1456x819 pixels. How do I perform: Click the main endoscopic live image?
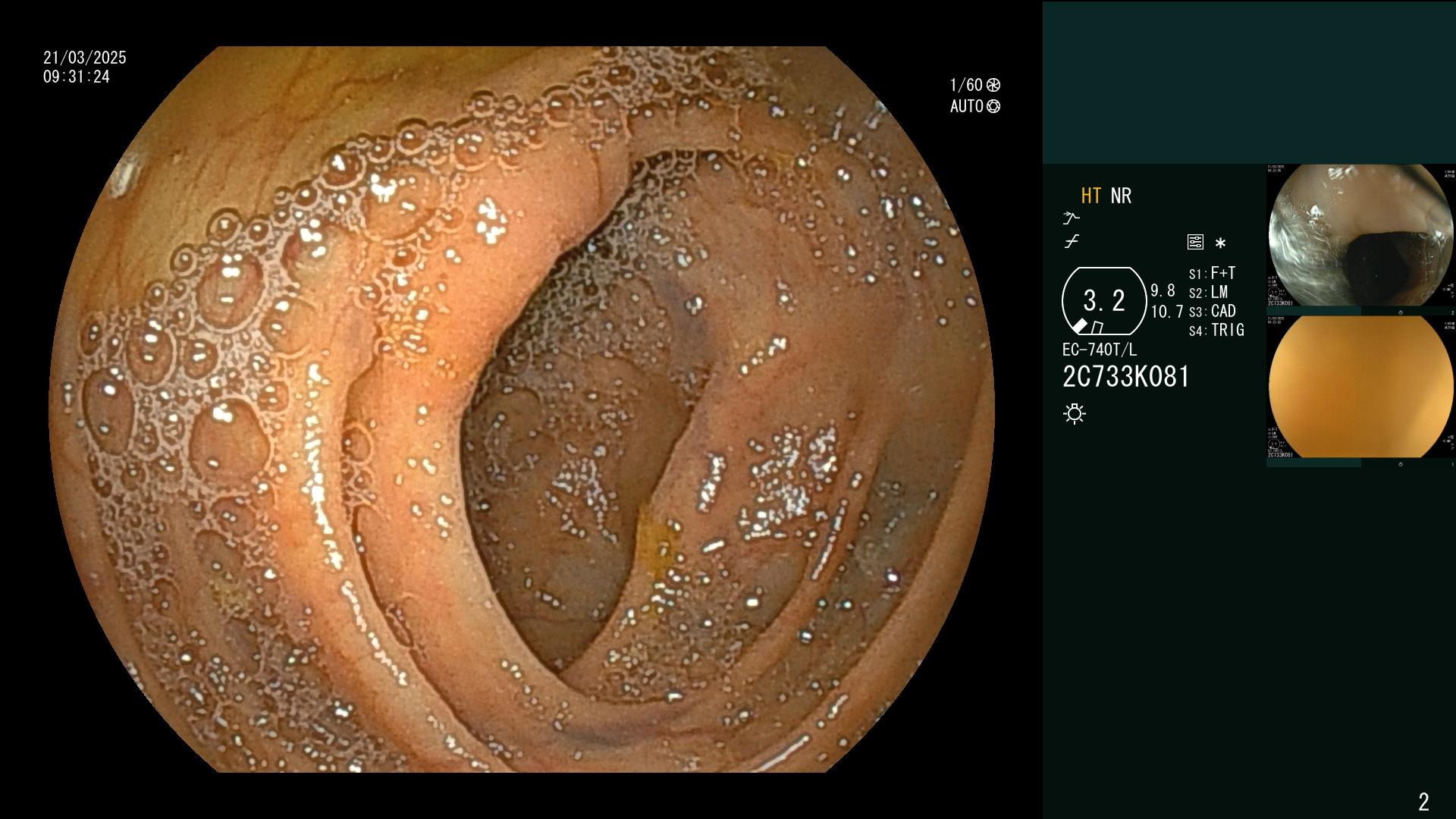(x=522, y=409)
